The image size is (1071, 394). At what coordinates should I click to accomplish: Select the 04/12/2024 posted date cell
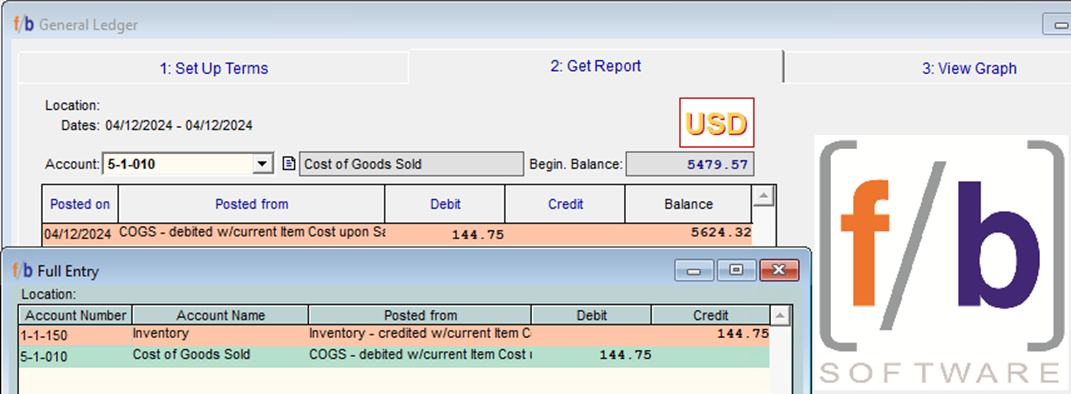[77, 234]
